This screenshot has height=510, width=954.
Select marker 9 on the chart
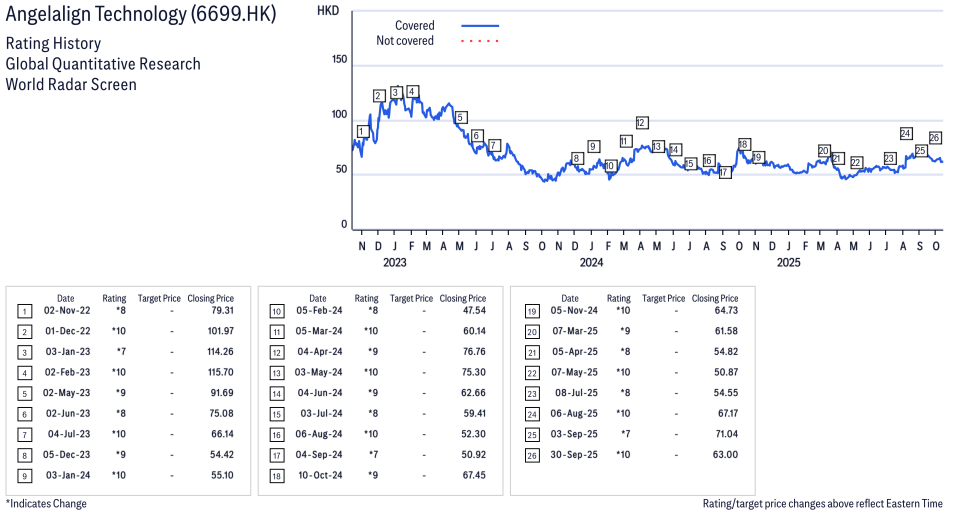593,146
